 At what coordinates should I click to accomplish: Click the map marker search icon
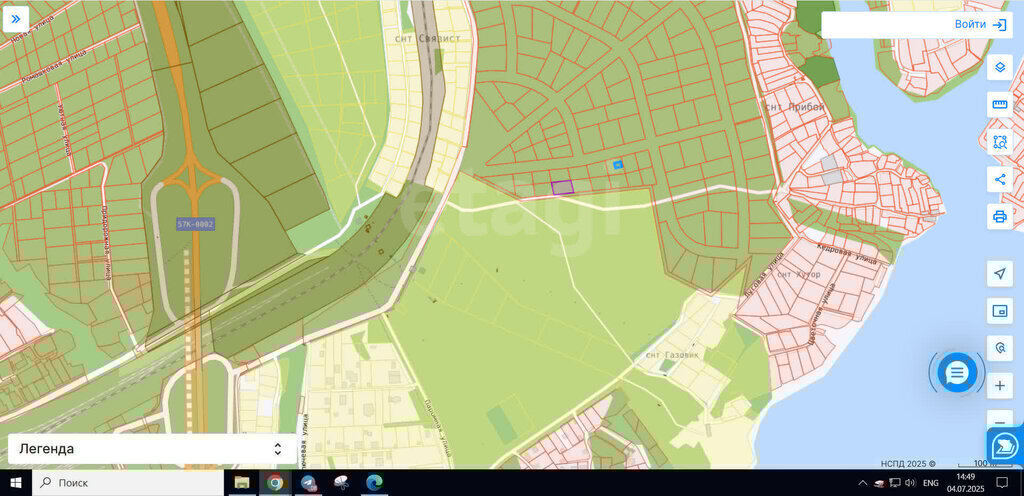[x=999, y=348]
